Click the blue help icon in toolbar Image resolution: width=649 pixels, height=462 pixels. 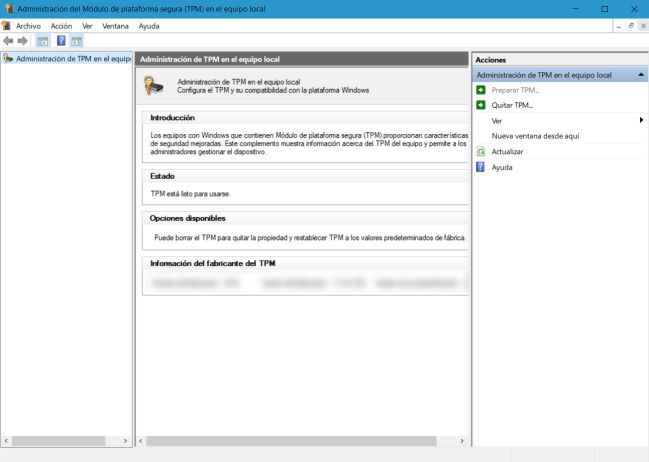coord(61,41)
